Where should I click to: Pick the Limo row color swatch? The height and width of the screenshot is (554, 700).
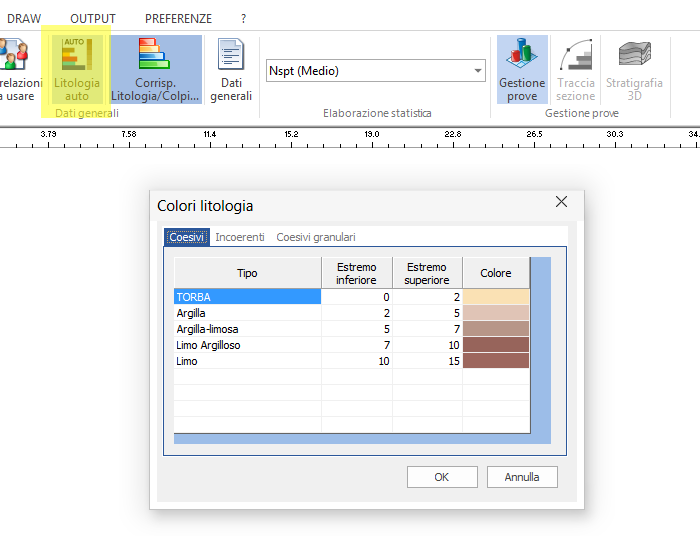click(x=496, y=361)
